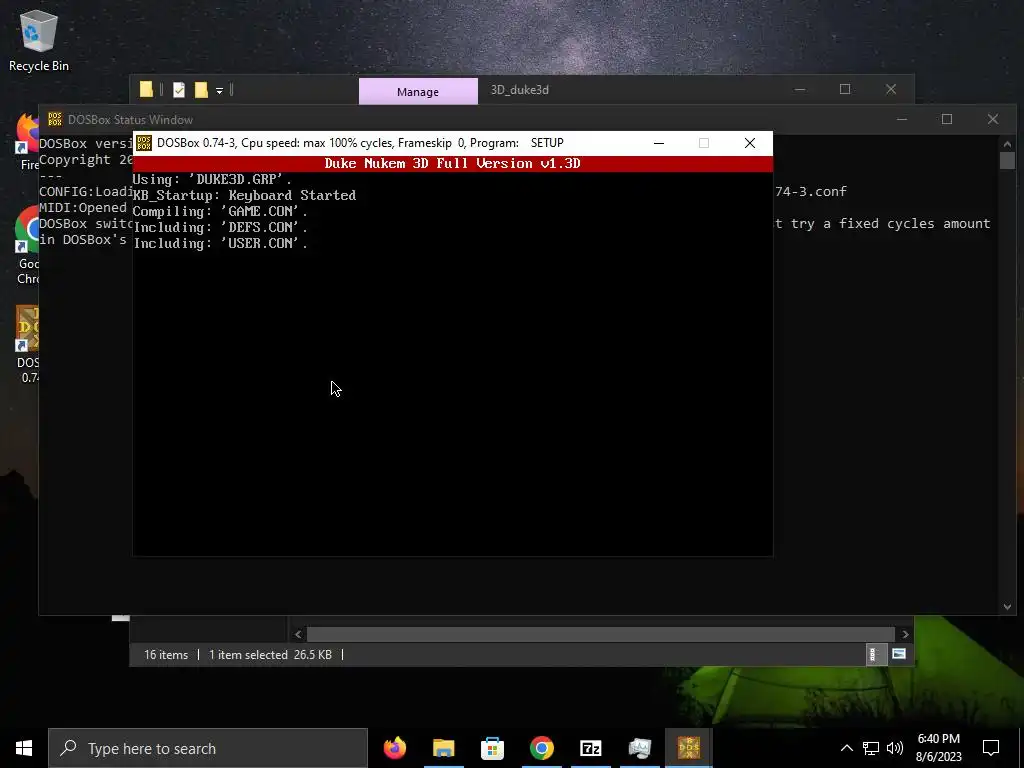
Task: Maximize the DOSBox Status Window
Action: [947, 119]
